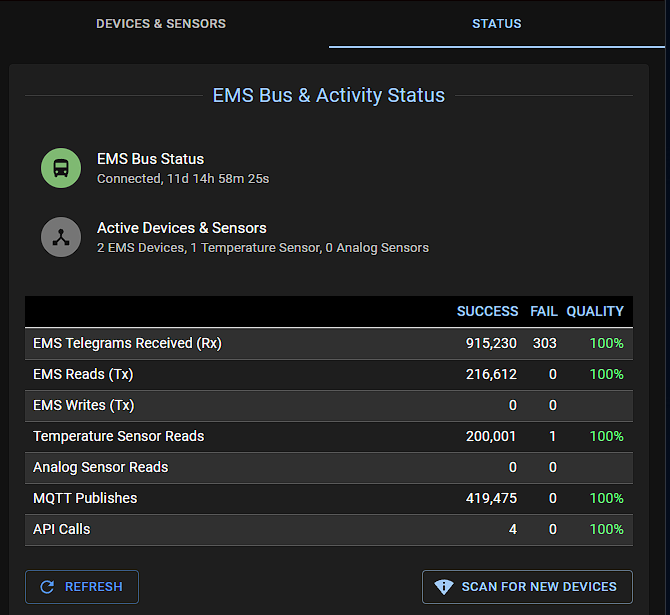Click the QUALITY column header
This screenshot has width=670, height=615.
click(595, 311)
